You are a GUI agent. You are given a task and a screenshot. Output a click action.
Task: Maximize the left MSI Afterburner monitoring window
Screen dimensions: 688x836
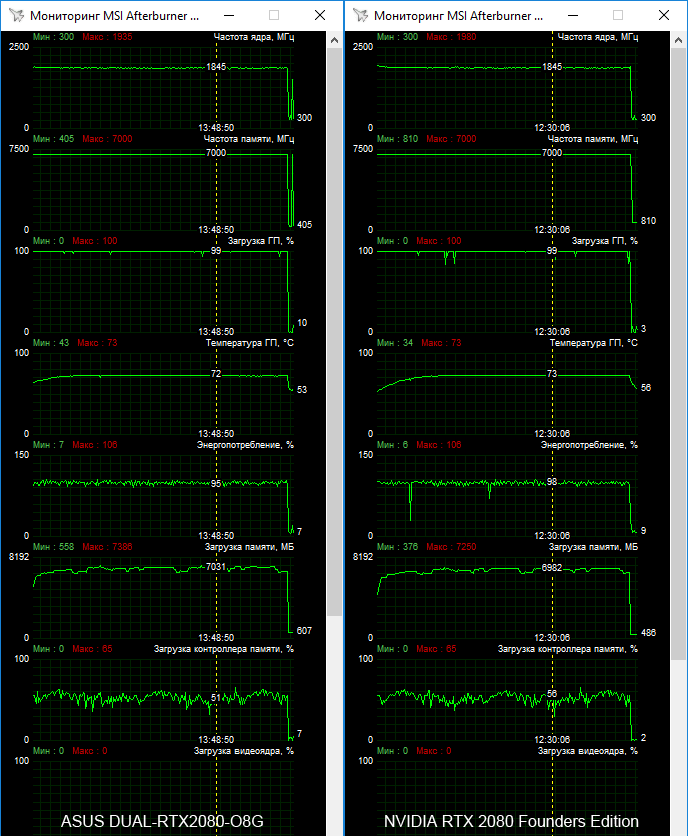pos(274,15)
